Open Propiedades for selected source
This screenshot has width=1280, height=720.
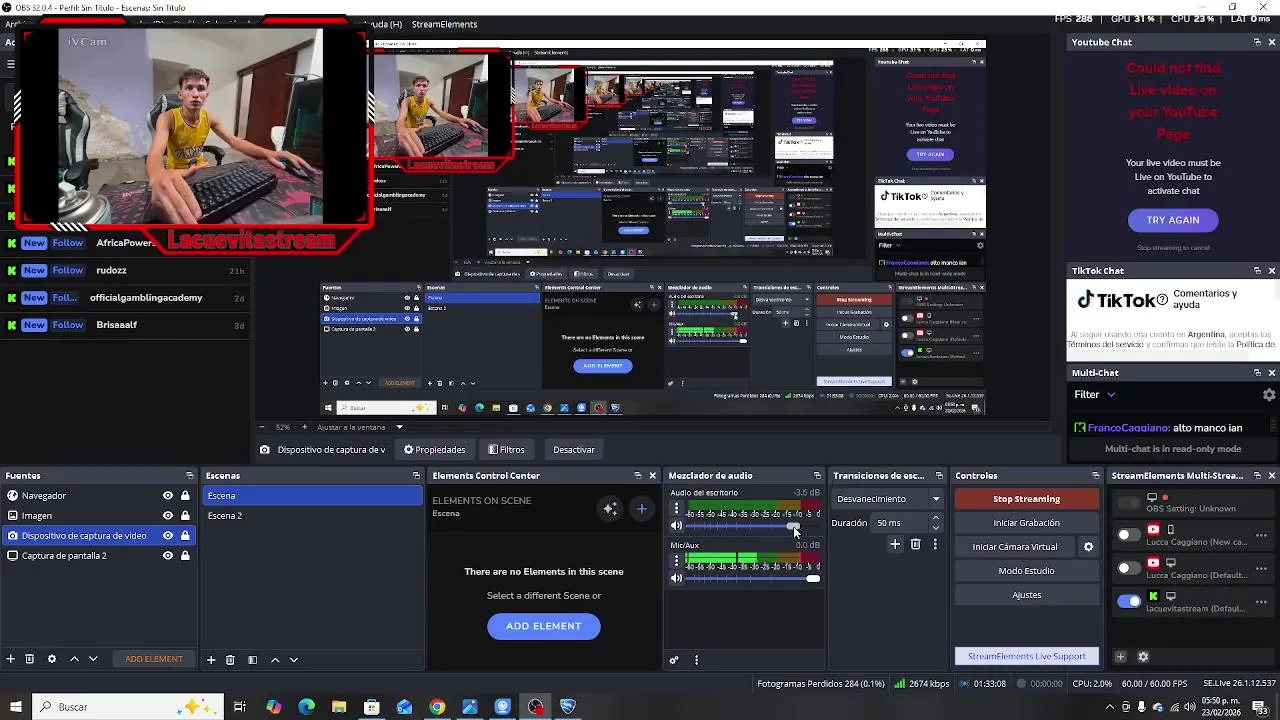pyautogui.click(x=435, y=450)
